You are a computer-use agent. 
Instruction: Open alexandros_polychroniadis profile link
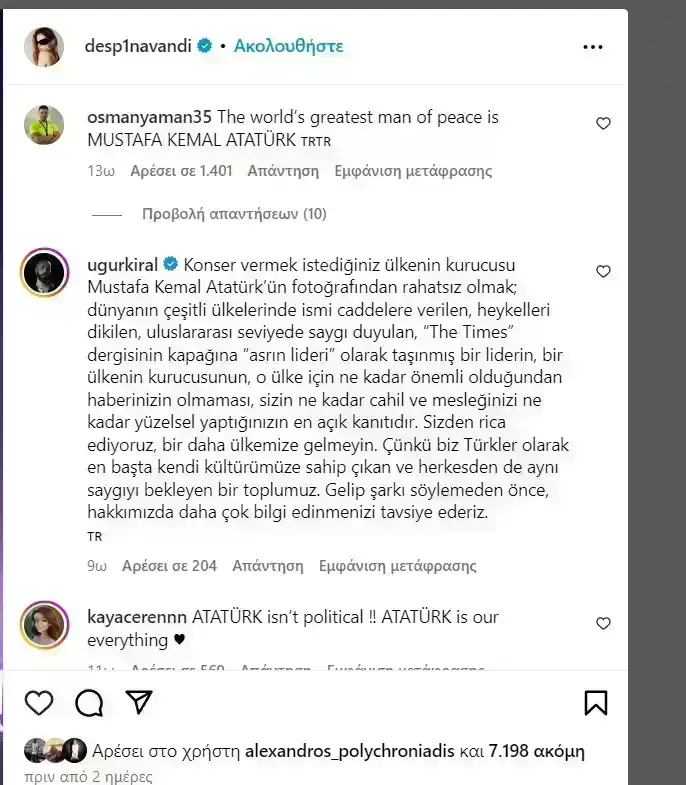[350, 751]
